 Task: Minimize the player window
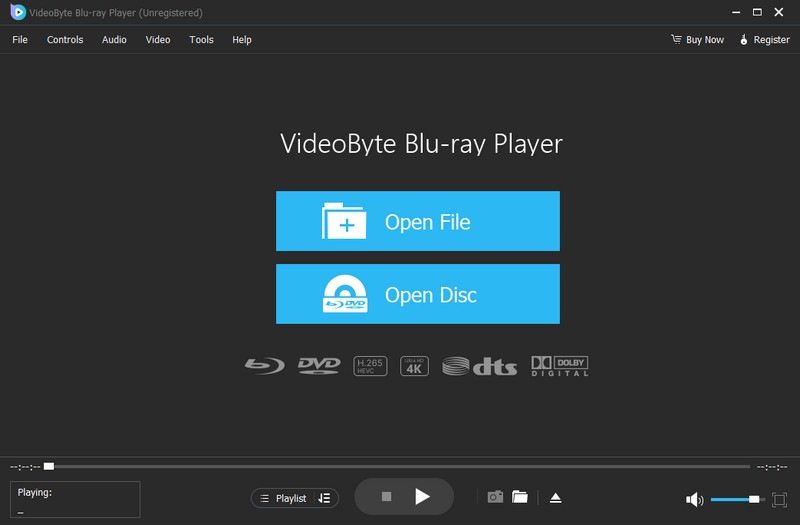coord(736,12)
